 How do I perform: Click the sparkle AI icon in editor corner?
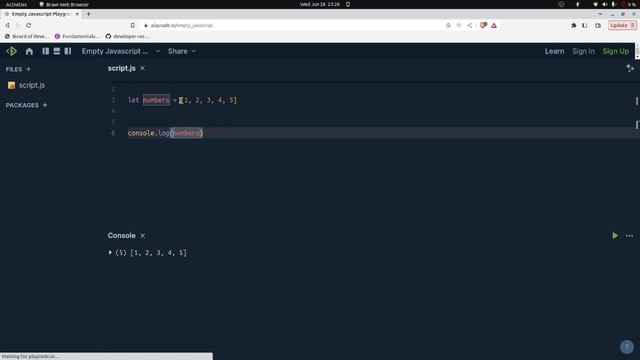pos(630,68)
